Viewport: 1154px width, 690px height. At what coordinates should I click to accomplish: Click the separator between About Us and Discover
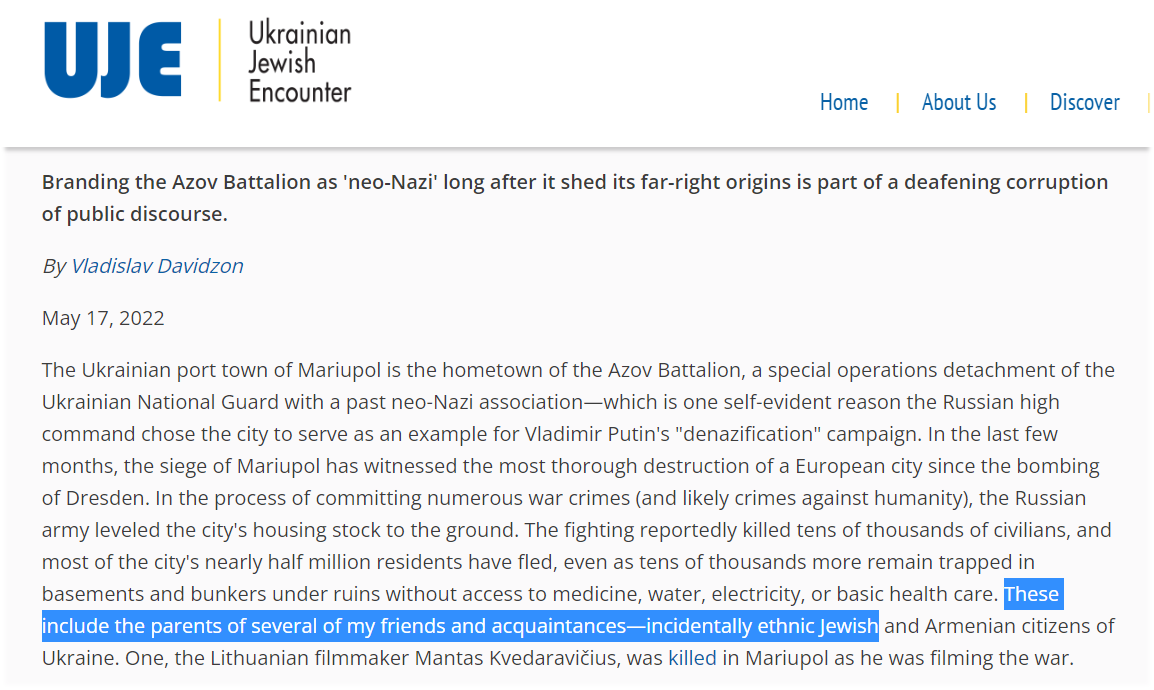click(x=1025, y=102)
